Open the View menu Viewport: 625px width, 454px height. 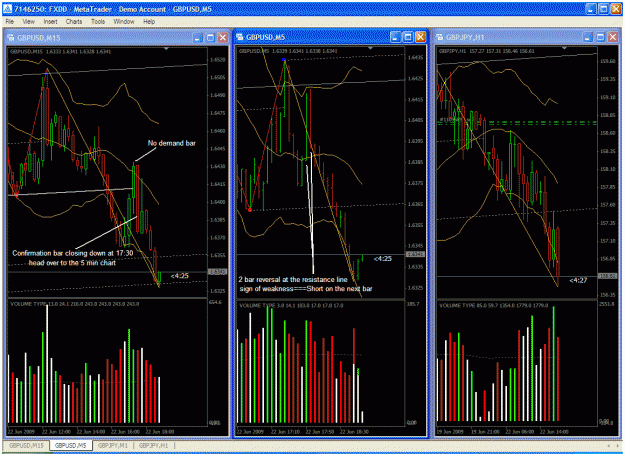[x=28, y=22]
